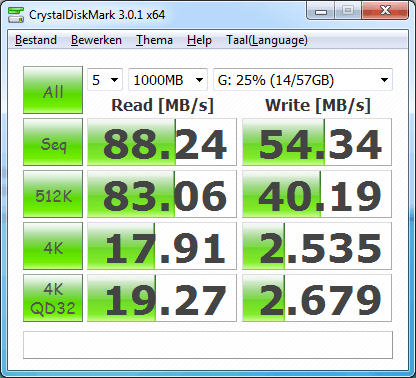Select the 4K QD32 read value 19.27

(162, 298)
